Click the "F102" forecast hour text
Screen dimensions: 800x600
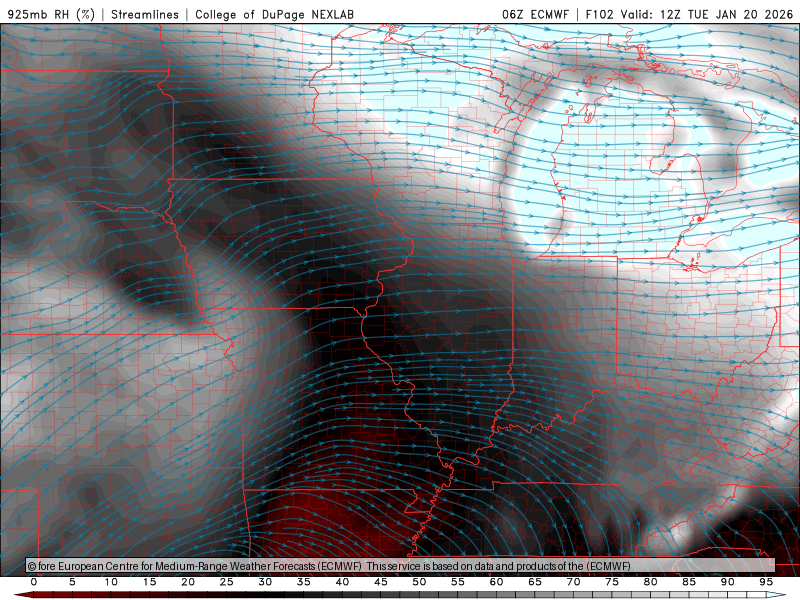point(599,15)
